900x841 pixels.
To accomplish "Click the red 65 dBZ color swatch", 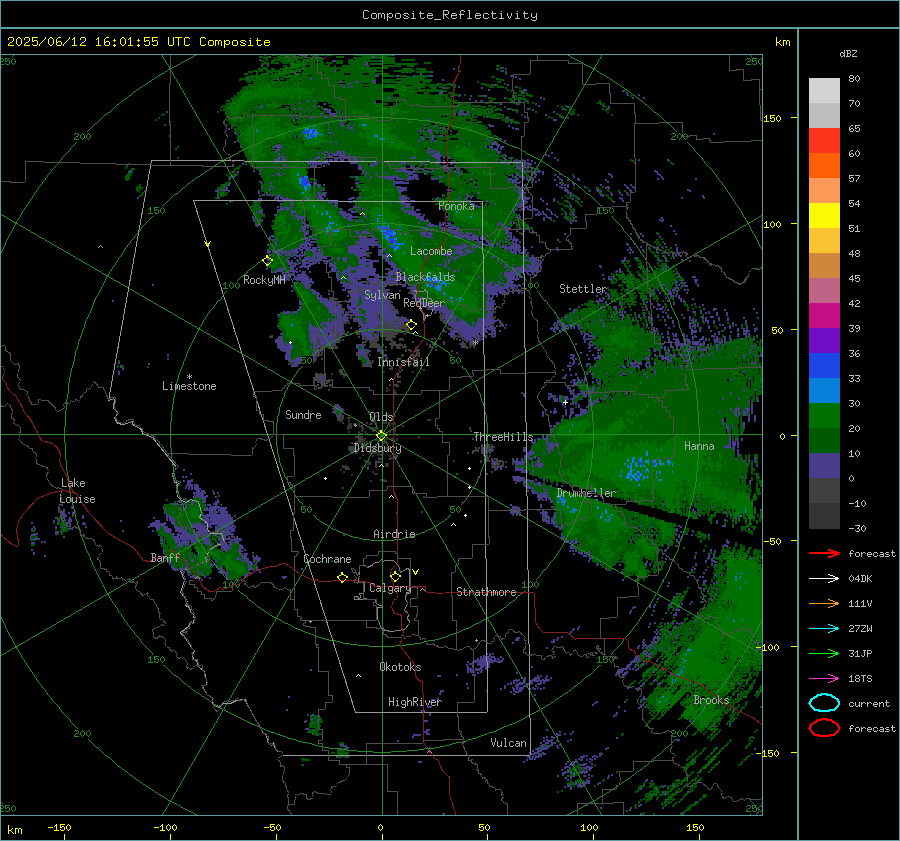I will tap(824, 140).
